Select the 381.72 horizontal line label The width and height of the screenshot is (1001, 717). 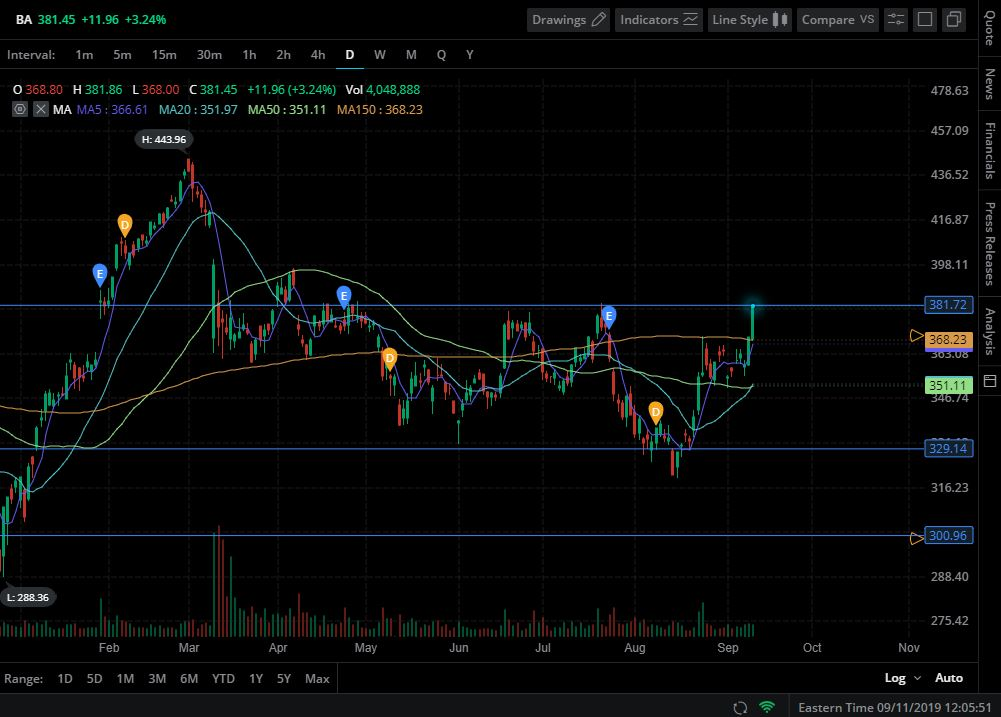[949, 305]
